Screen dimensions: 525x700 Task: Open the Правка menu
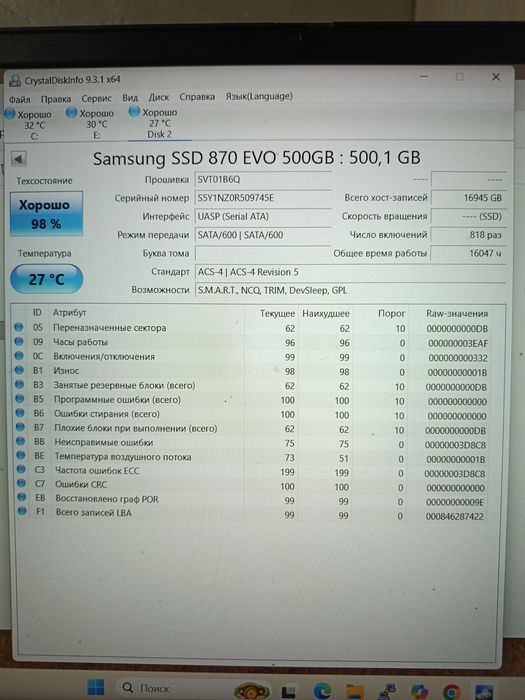56,99
